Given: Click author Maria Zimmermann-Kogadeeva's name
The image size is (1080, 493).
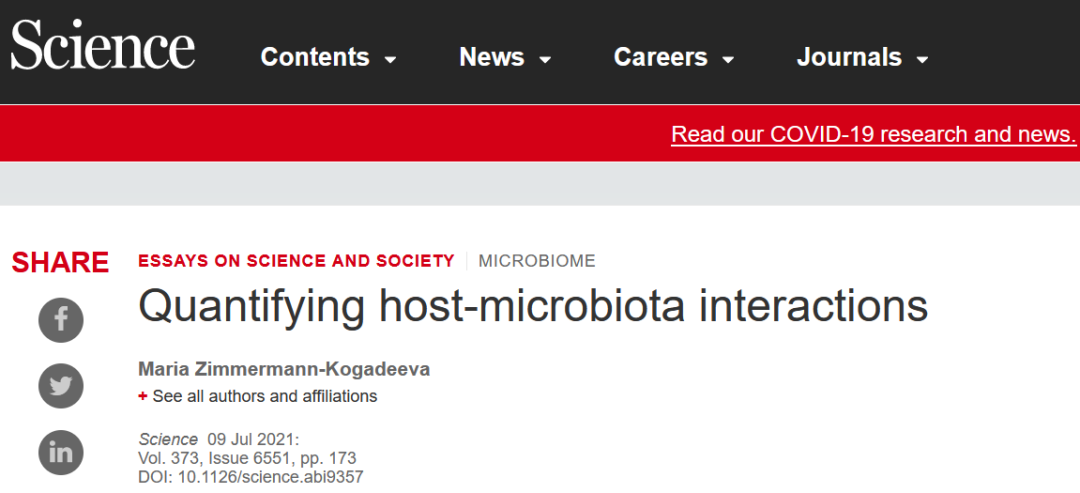Looking at the screenshot, I should 284,369.
